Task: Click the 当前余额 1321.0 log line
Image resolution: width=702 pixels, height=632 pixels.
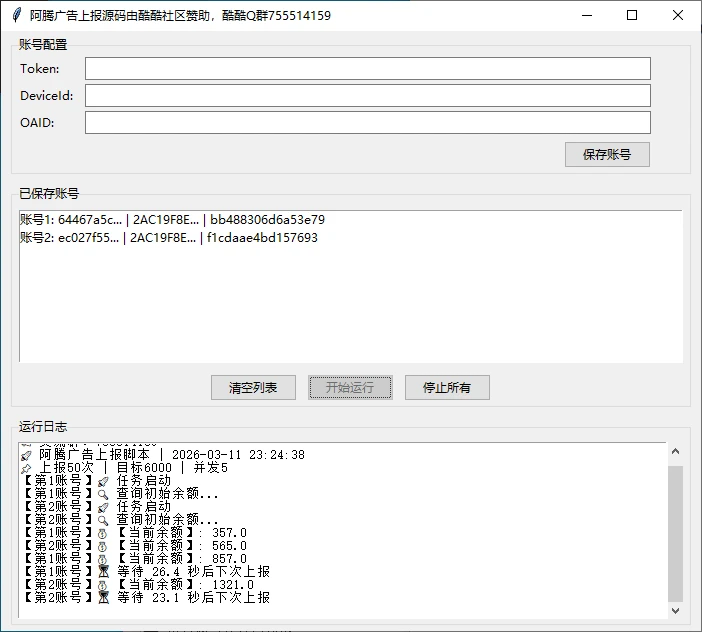Action: [x=138, y=585]
